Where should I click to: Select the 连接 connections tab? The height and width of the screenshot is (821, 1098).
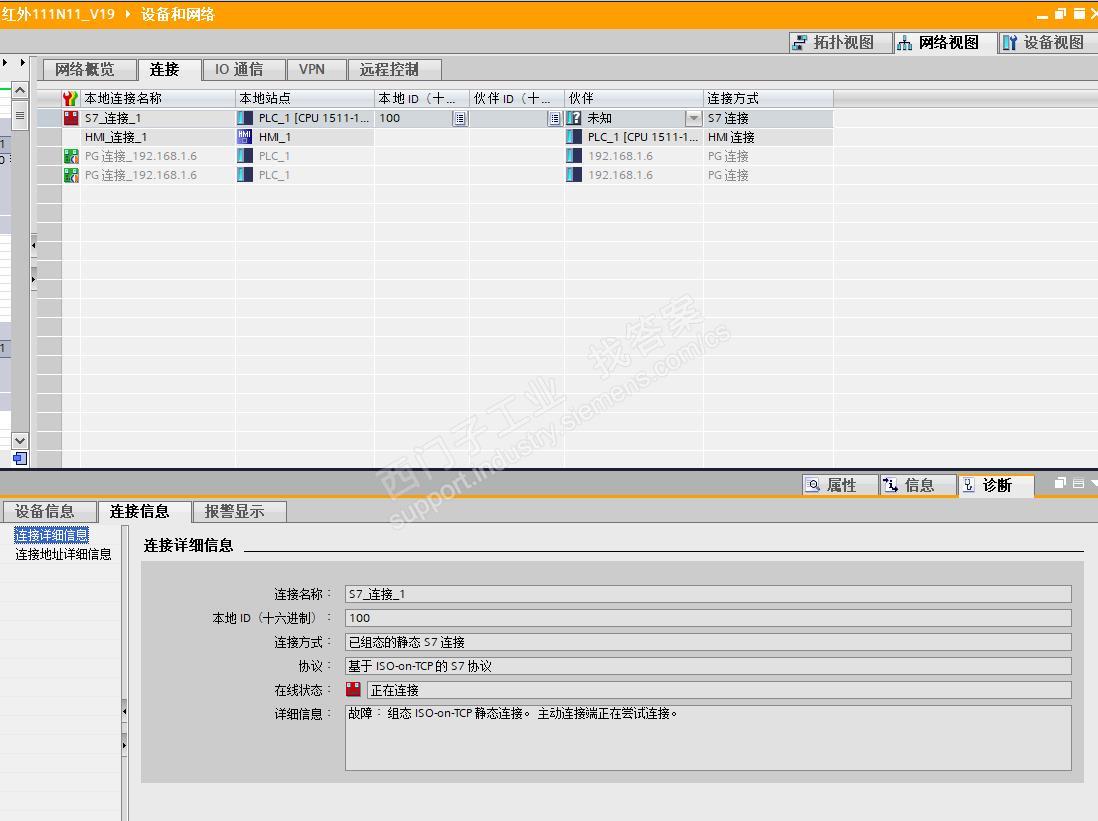[169, 69]
